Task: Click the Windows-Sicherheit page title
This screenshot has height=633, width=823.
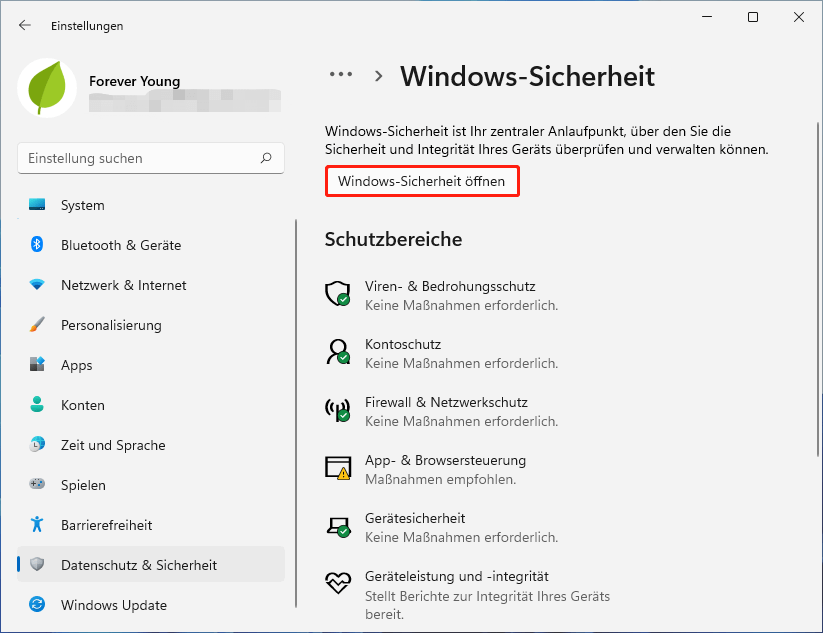Action: (x=527, y=77)
